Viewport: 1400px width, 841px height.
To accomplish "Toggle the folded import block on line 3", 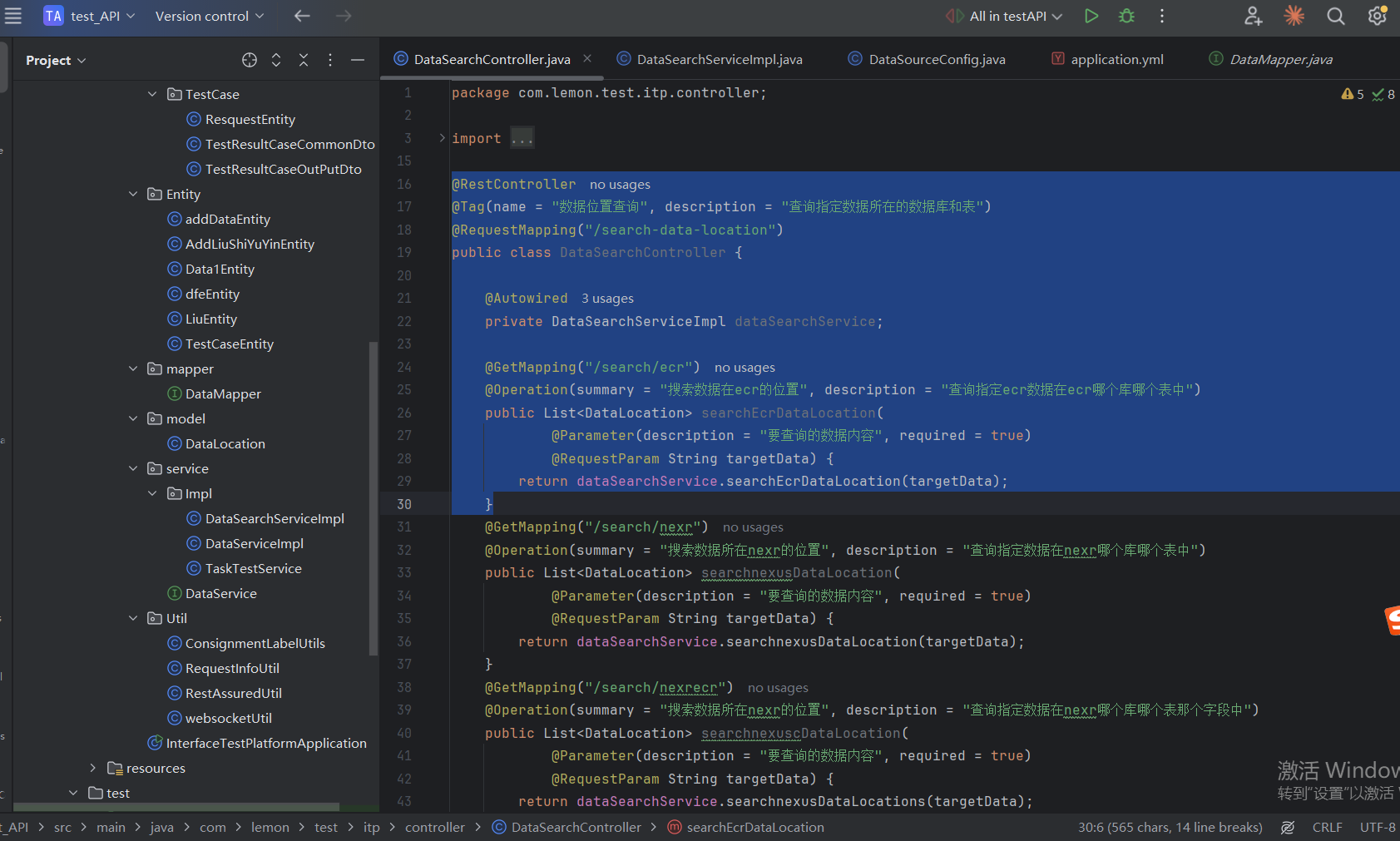I will 442,138.
